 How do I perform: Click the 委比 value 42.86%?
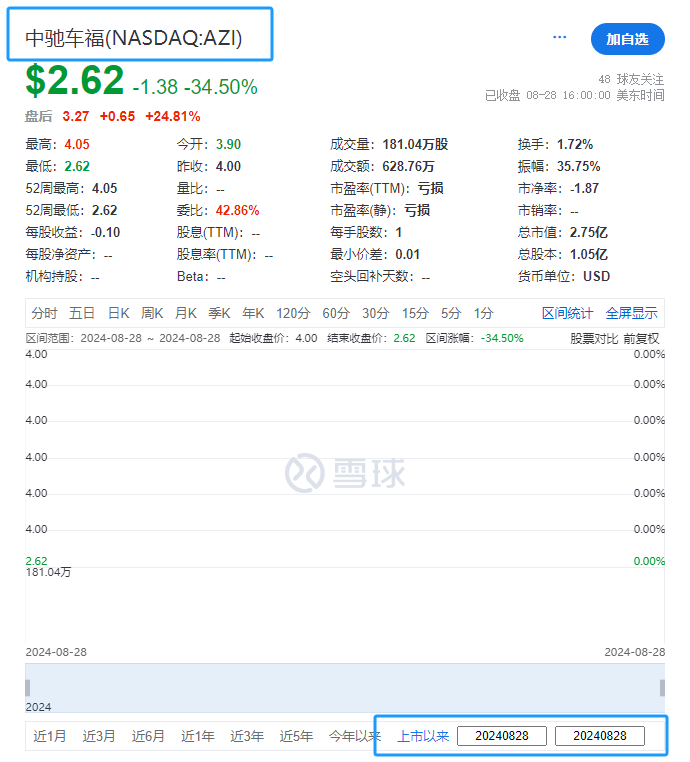238,210
